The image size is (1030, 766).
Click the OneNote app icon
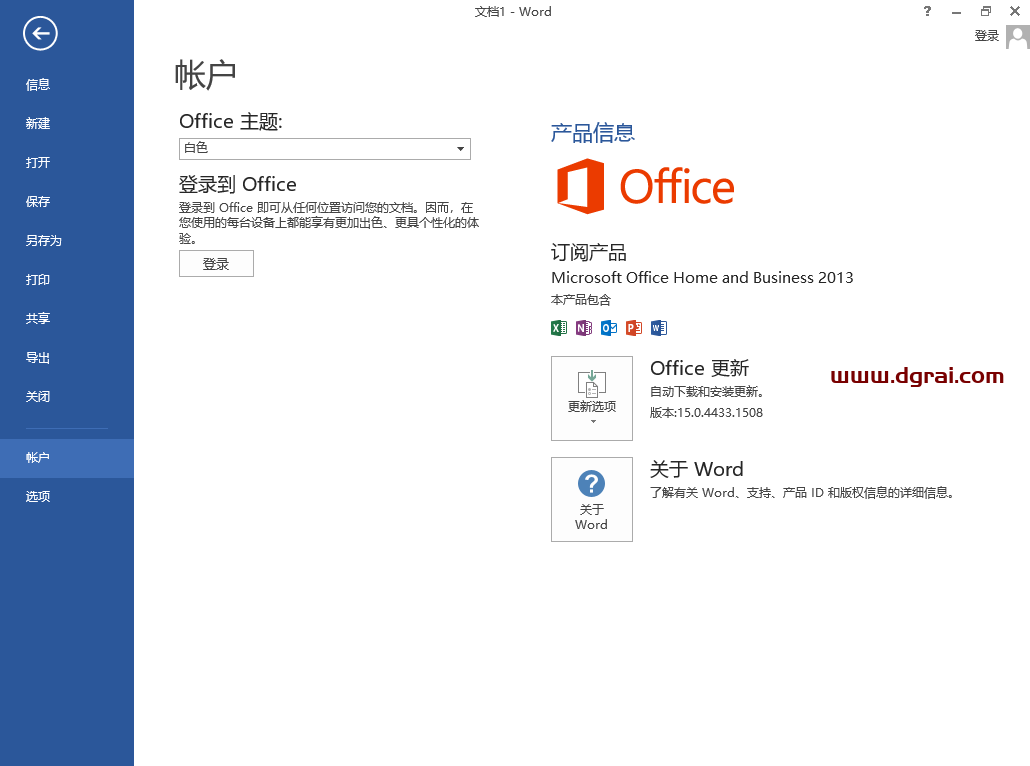[x=584, y=328]
